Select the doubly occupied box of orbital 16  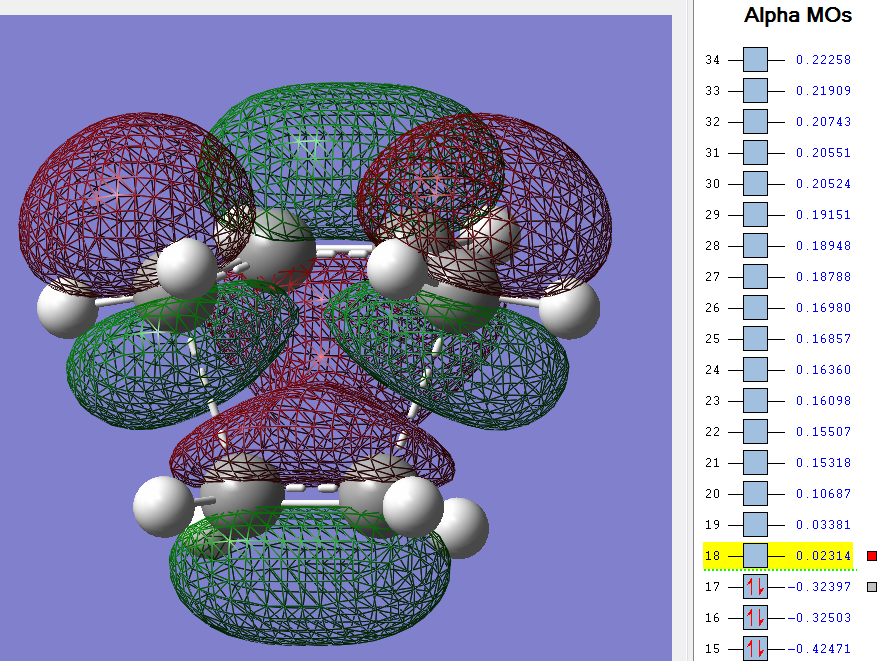pyautogui.click(x=755, y=618)
